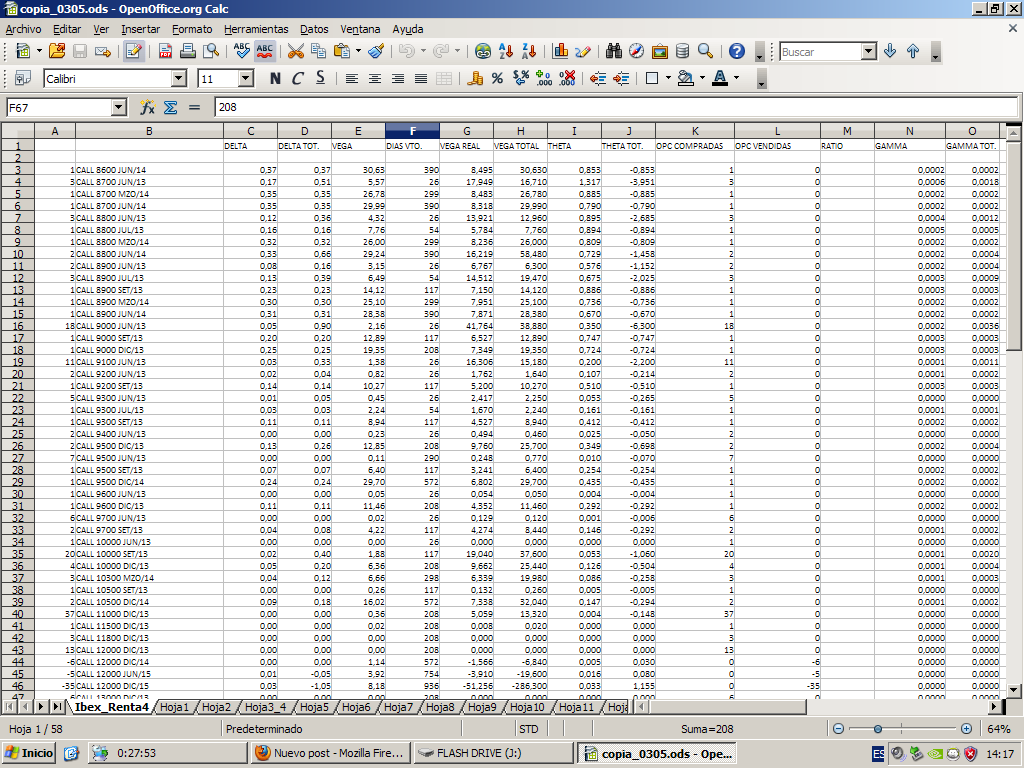1024x768 pixels.
Task: Open the Function Wizard fx icon
Action: pyautogui.click(x=147, y=107)
